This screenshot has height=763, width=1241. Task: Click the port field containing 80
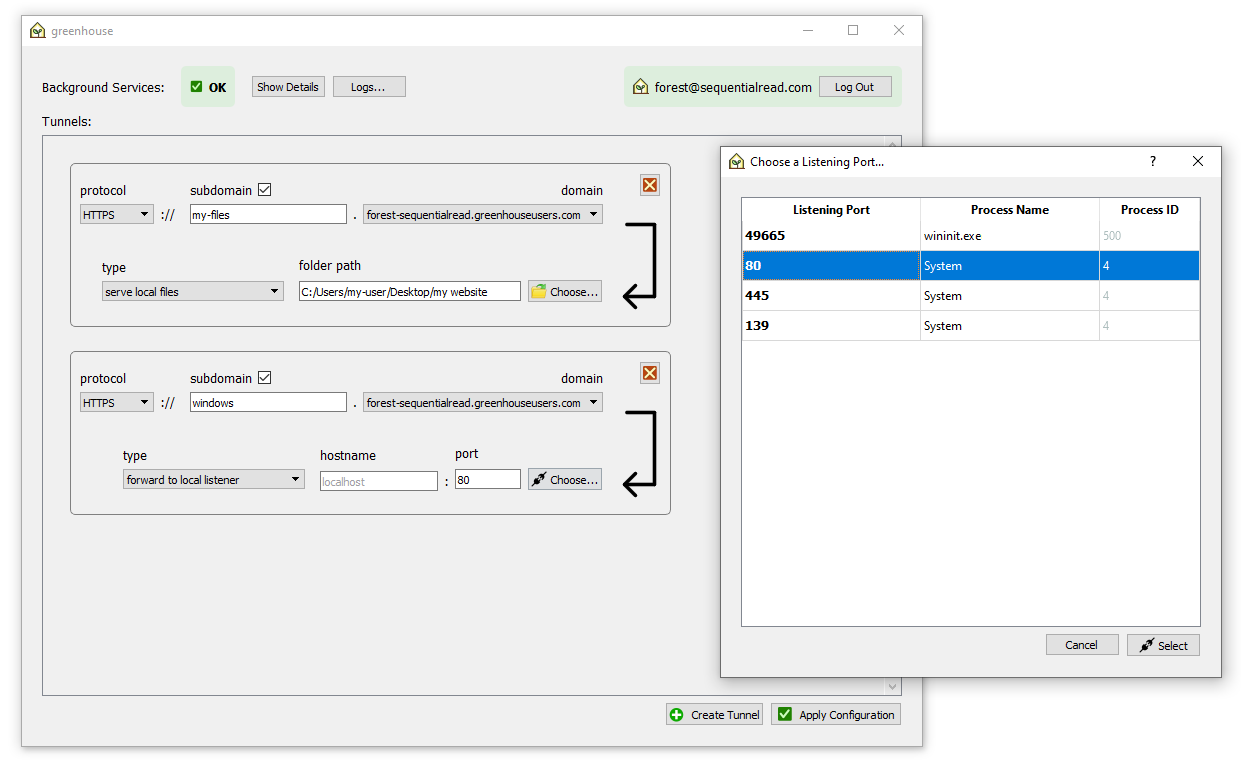point(488,479)
